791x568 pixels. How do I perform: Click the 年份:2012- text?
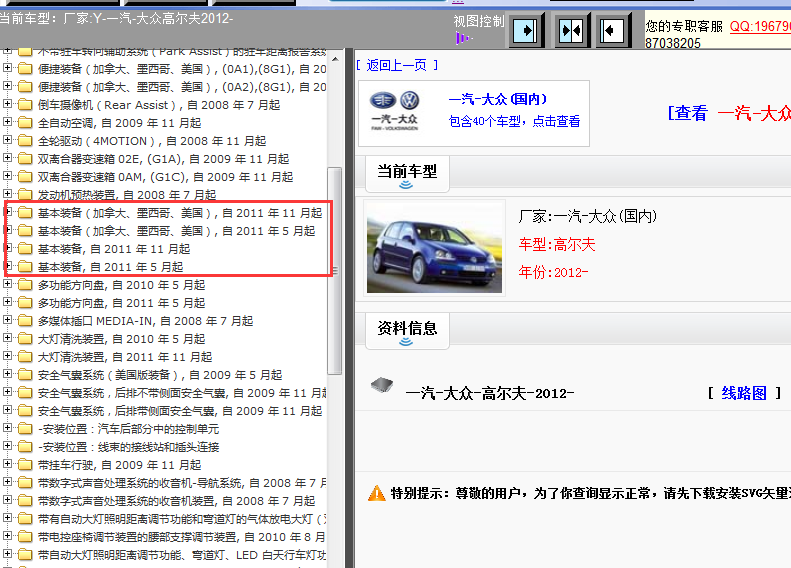(x=553, y=272)
